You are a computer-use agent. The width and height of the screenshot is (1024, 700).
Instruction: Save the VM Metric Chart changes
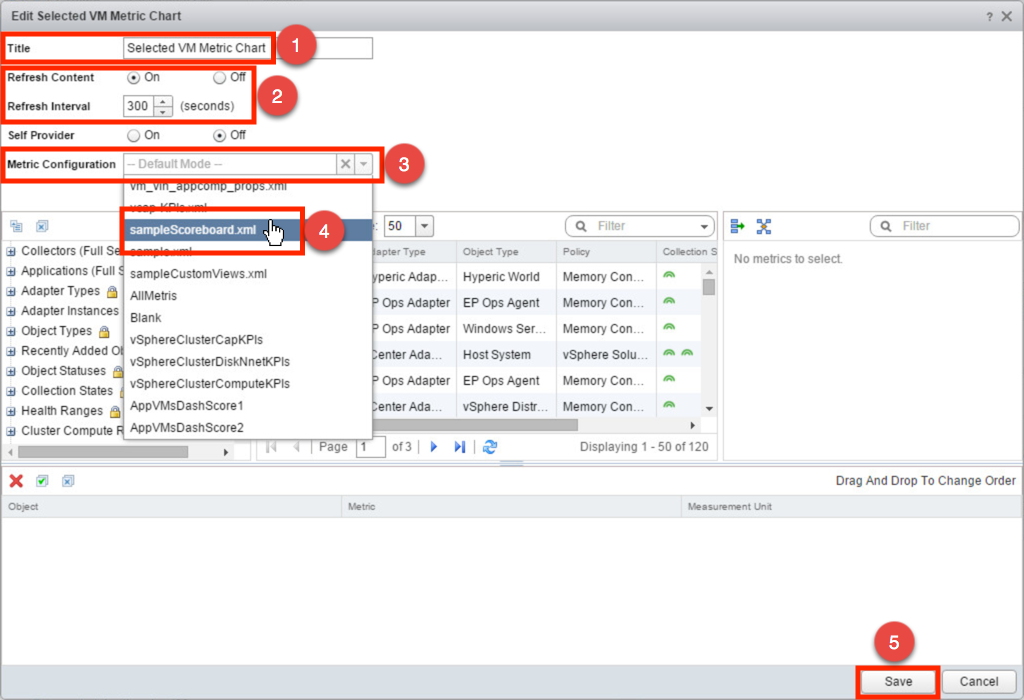(896, 681)
